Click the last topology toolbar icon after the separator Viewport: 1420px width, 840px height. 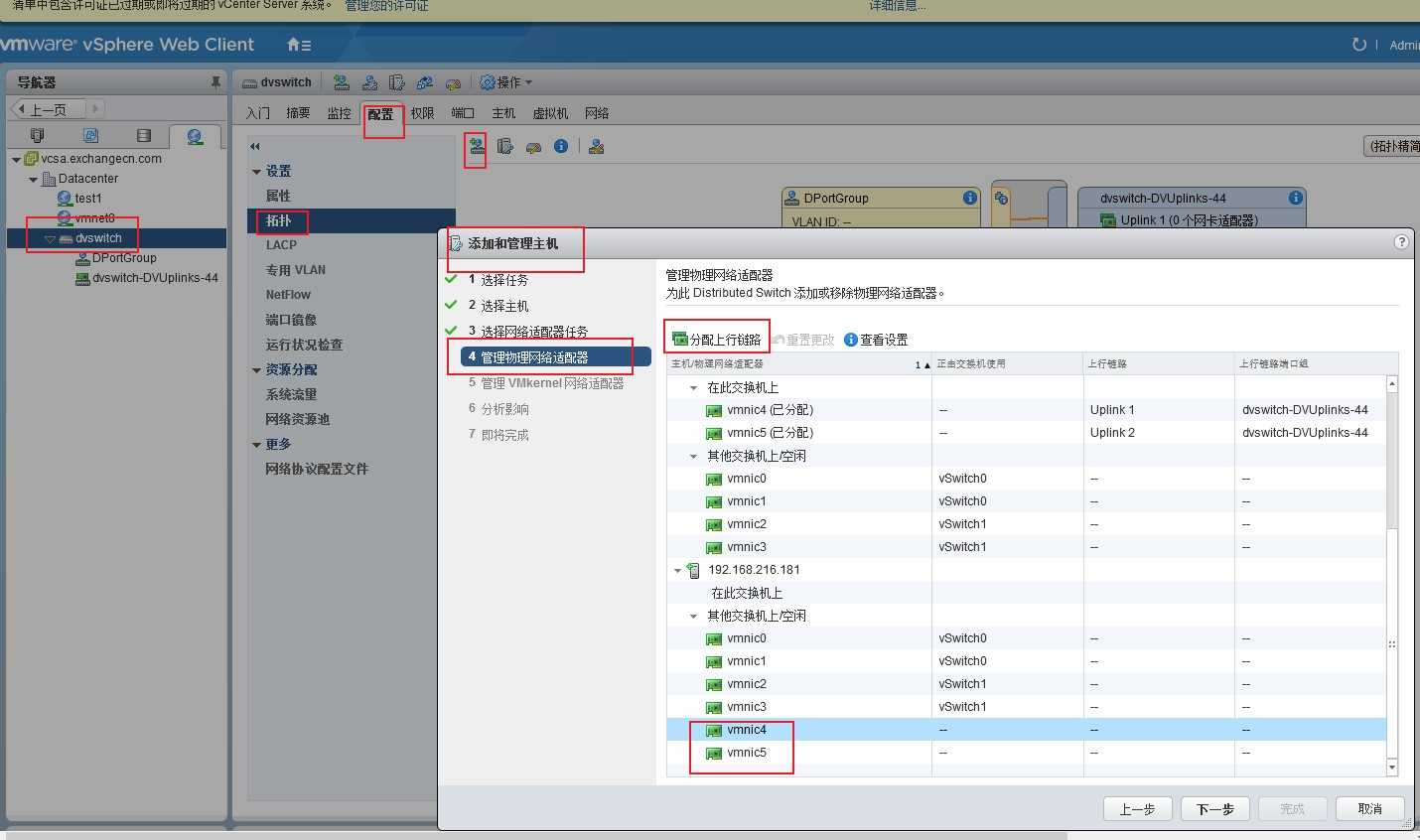(596, 147)
